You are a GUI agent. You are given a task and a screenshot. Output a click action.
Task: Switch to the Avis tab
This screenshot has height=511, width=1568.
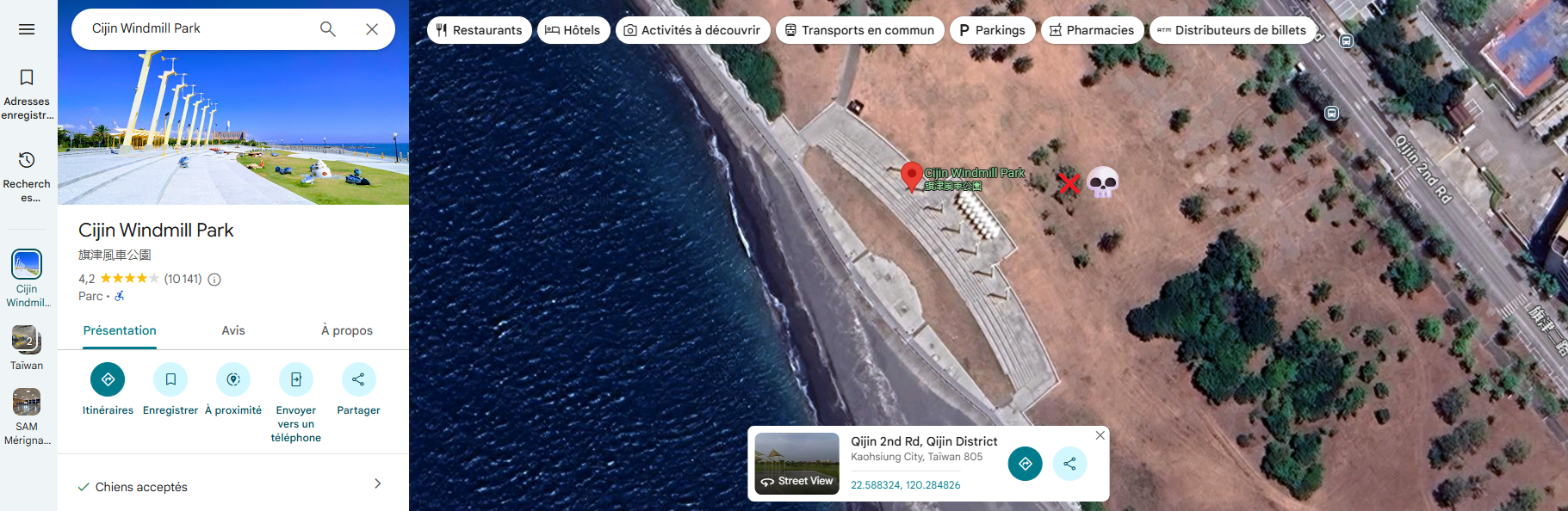pyautogui.click(x=233, y=330)
